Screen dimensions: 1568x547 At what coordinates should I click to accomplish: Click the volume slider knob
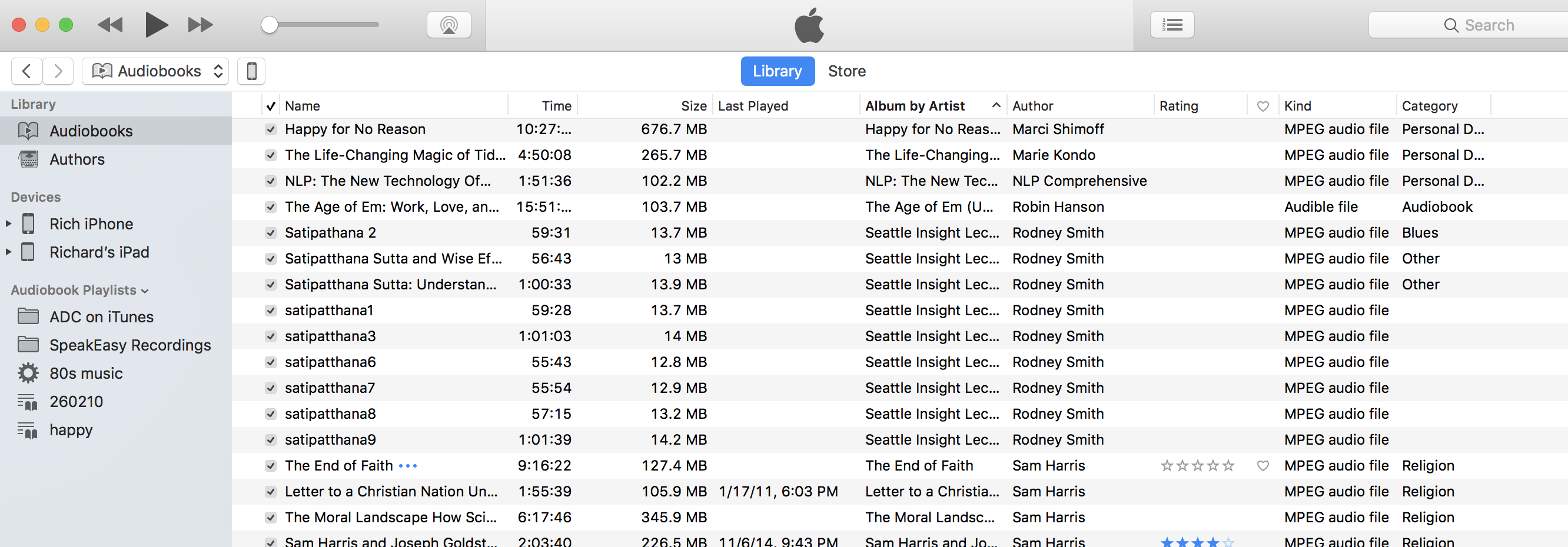point(269,25)
